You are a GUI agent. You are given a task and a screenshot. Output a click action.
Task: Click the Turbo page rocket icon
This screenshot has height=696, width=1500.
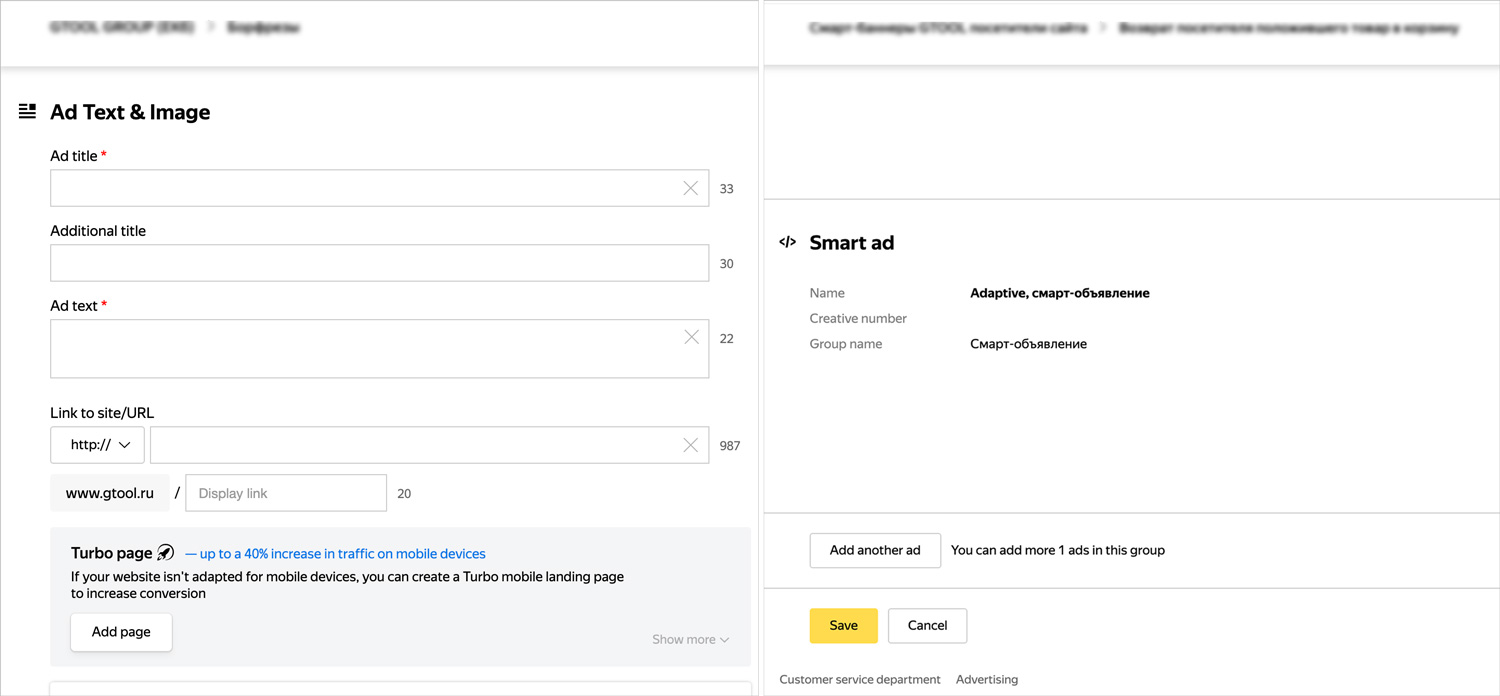[x=166, y=553]
